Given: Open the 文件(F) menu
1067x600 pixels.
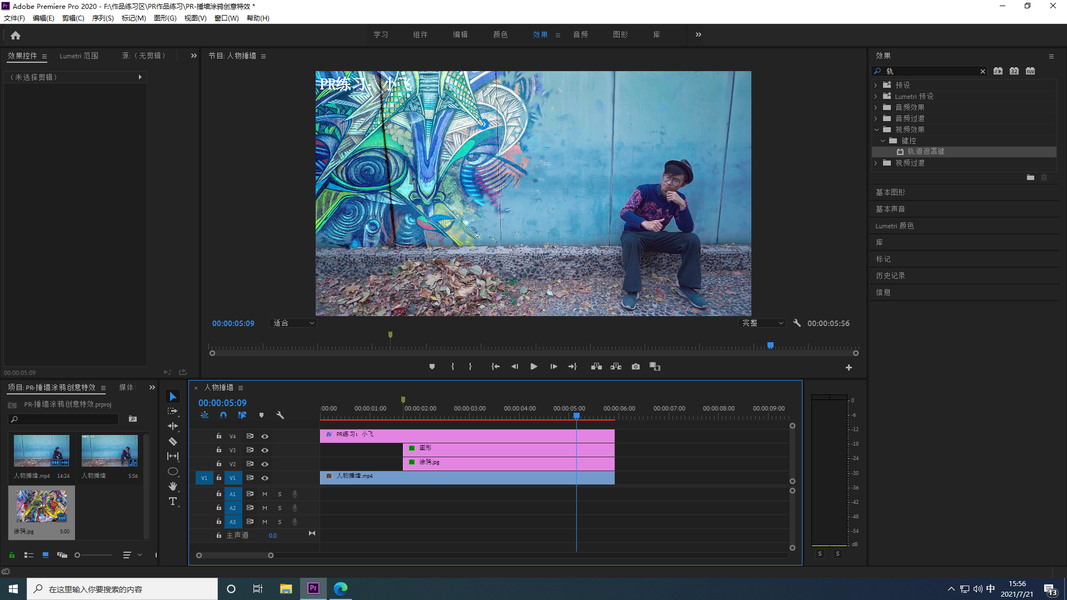Looking at the screenshot, I should point(14,18).
